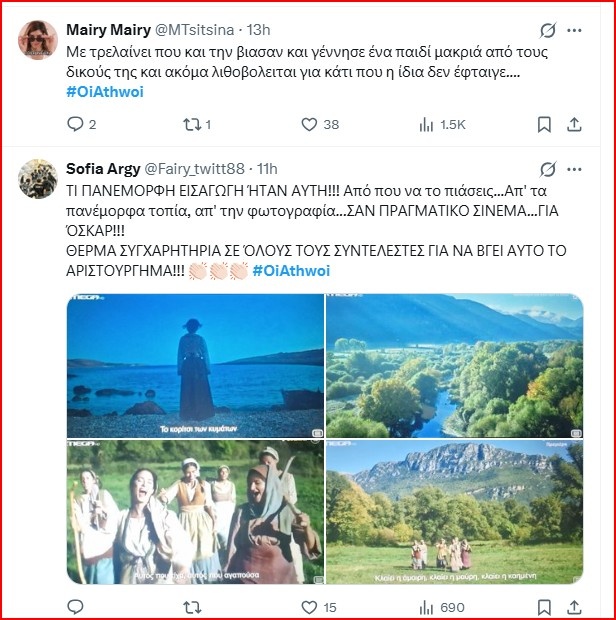
Task: Open Mairy Mairy's profile avatar
Action: click(x=38, y=39)
